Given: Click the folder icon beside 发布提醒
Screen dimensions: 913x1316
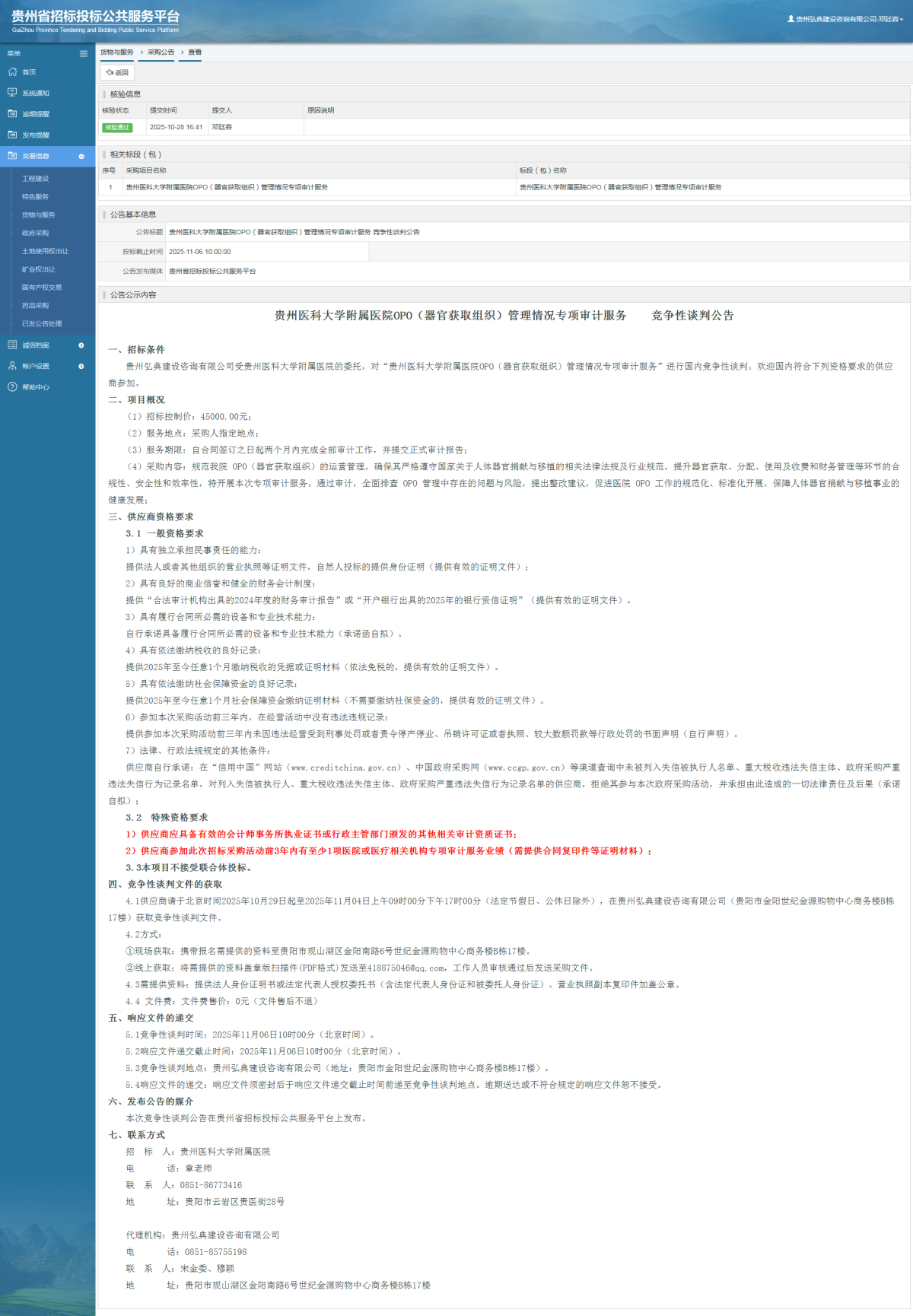Looking at the screenshot, I should [12, 135].
